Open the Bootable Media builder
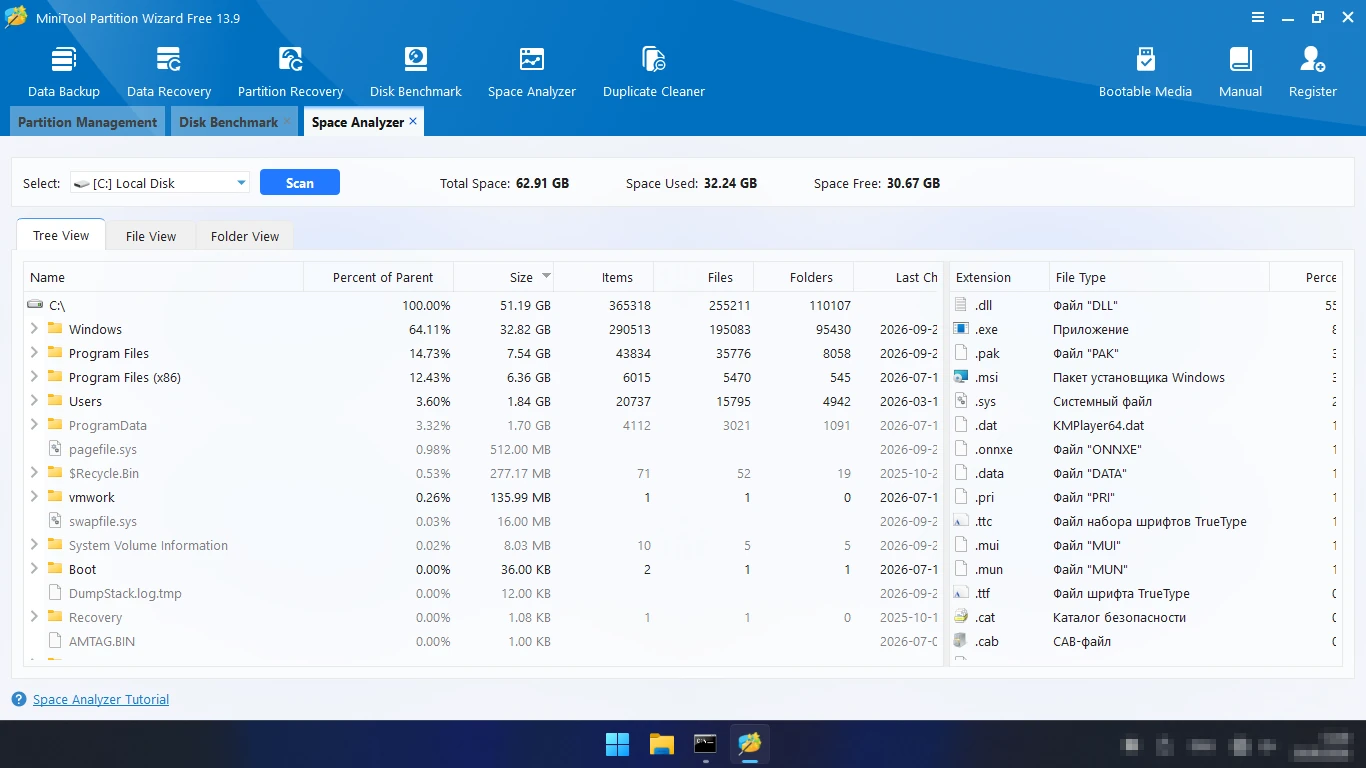The height and width of the screenshot is (768, 1366). [x=1145, y=72]
